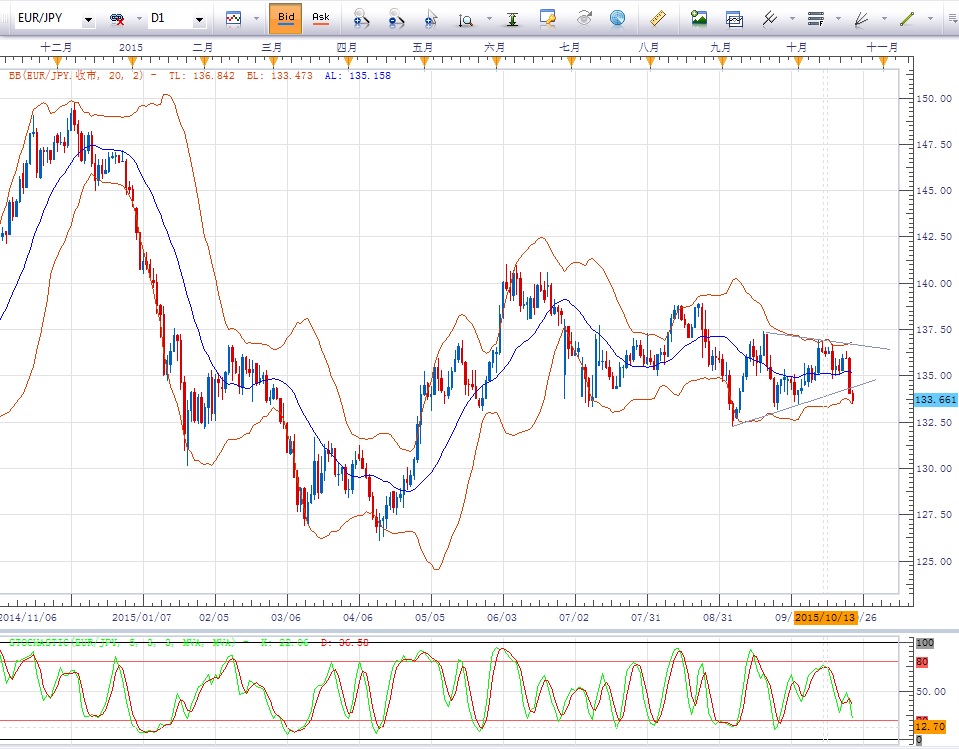
Task: Click the STOCHASTIC indicator label
Action: point(80,641)
